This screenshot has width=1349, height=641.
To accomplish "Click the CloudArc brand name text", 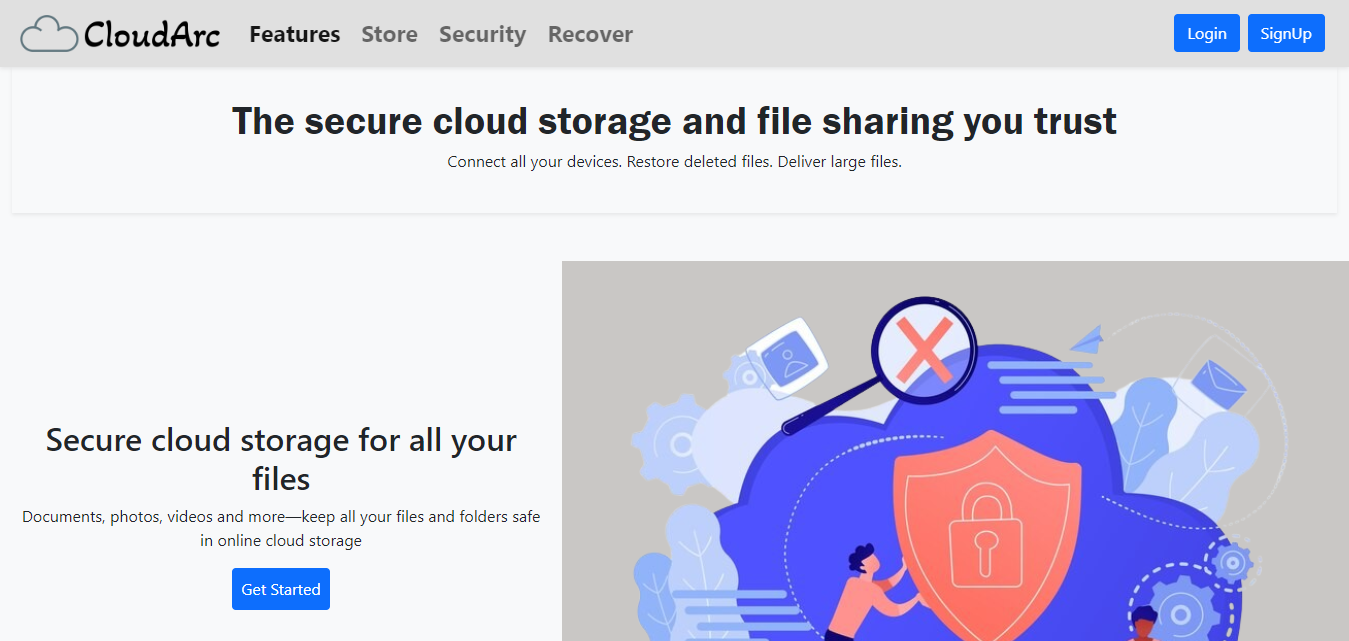I will tap(152, 35).
